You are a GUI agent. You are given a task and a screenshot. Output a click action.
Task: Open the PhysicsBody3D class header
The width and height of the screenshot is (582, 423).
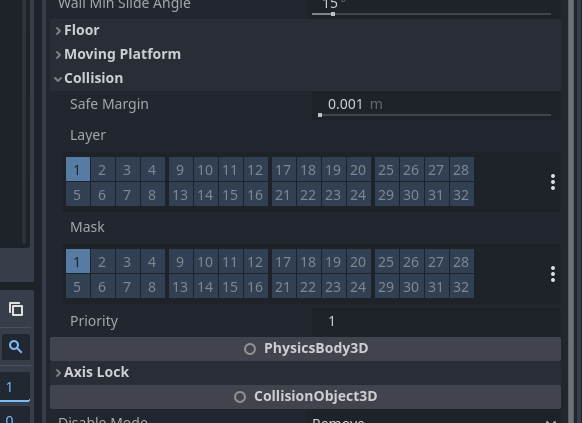tap(305, 349)
